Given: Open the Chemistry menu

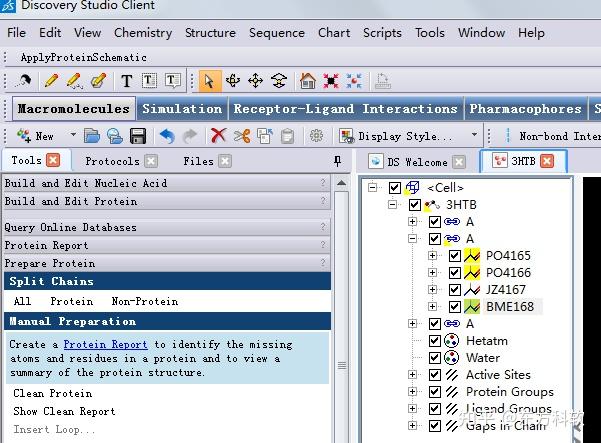Looking at the screenshot, I should click(x=143, y=33).
